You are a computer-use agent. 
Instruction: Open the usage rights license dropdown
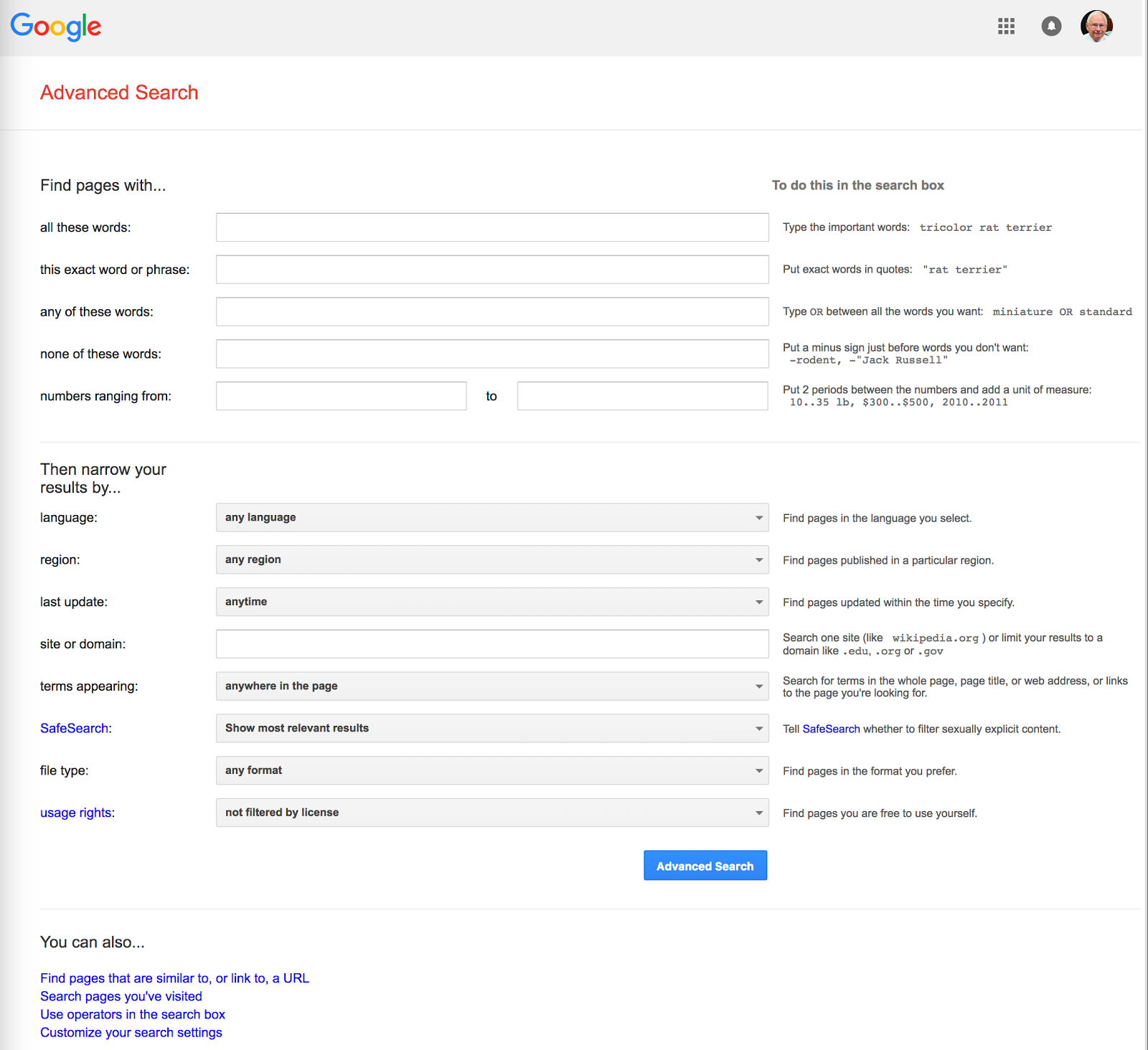pos(491,813)
